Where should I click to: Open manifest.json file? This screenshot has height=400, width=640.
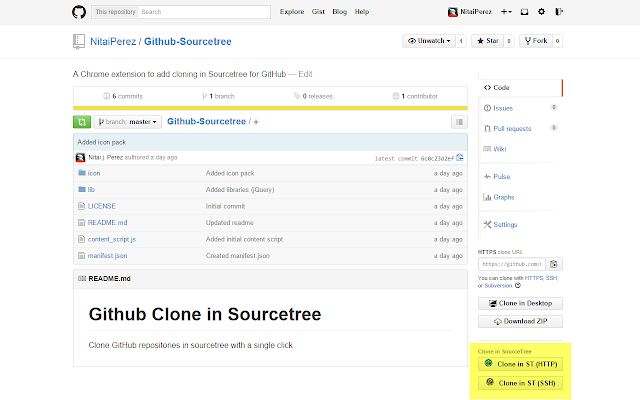107,256
